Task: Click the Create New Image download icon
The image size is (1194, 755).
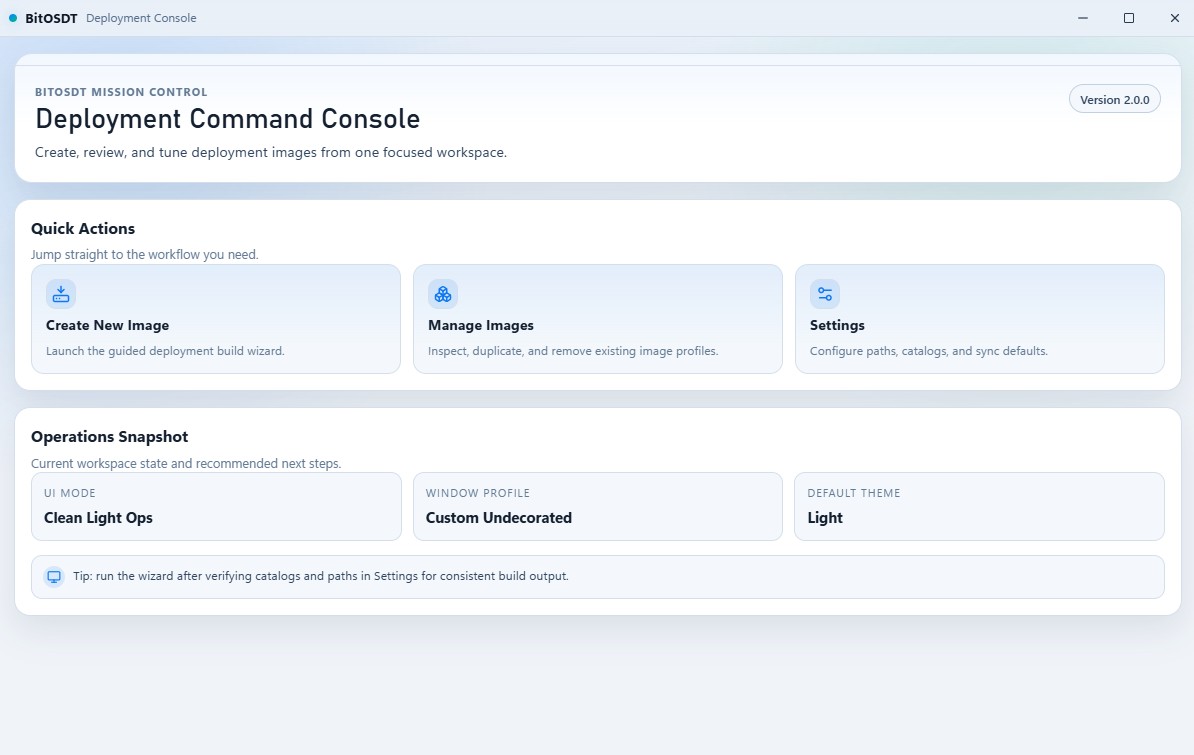Action: point(61,294)
